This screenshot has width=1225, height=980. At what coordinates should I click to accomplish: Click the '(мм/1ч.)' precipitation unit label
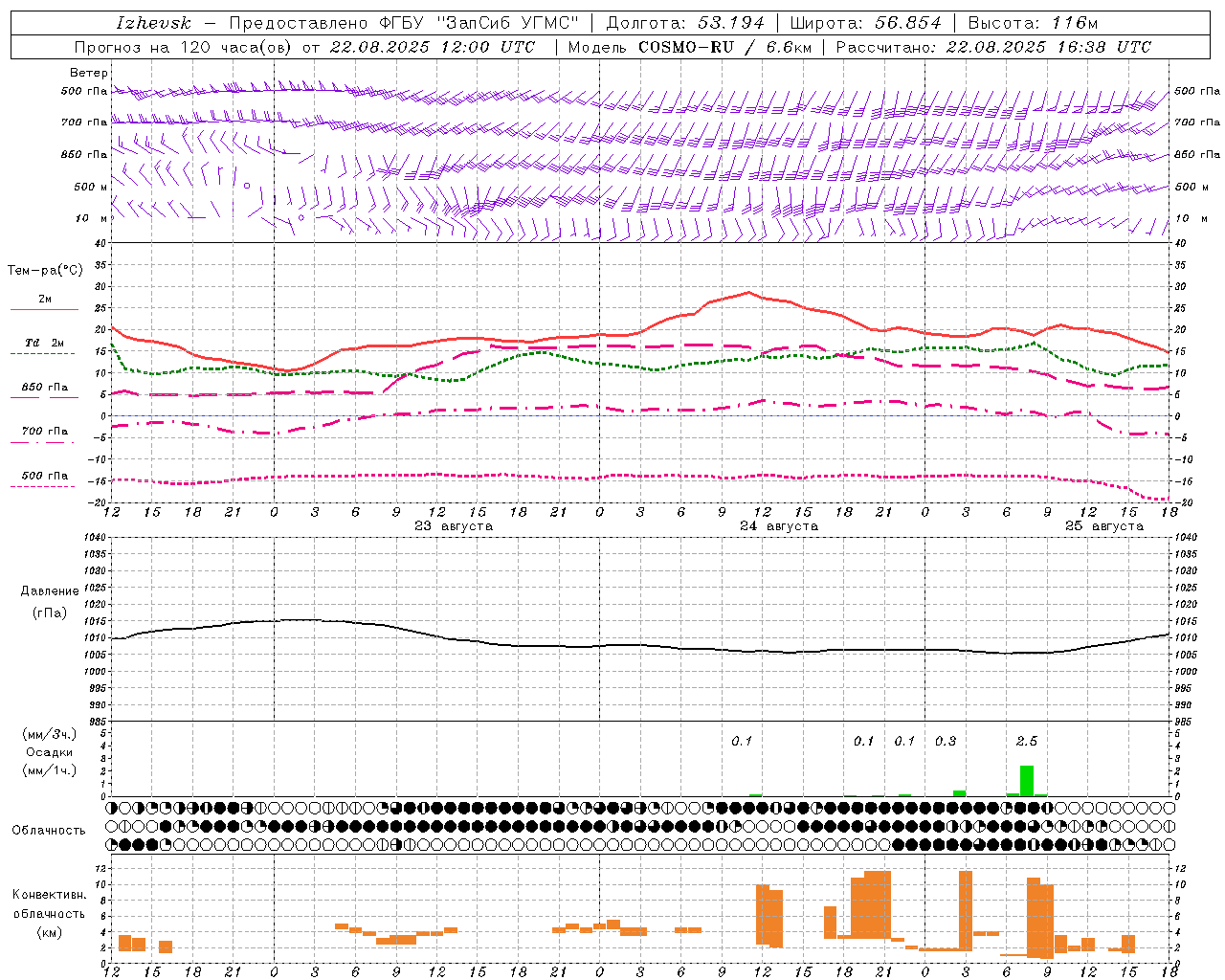[50, 770]
